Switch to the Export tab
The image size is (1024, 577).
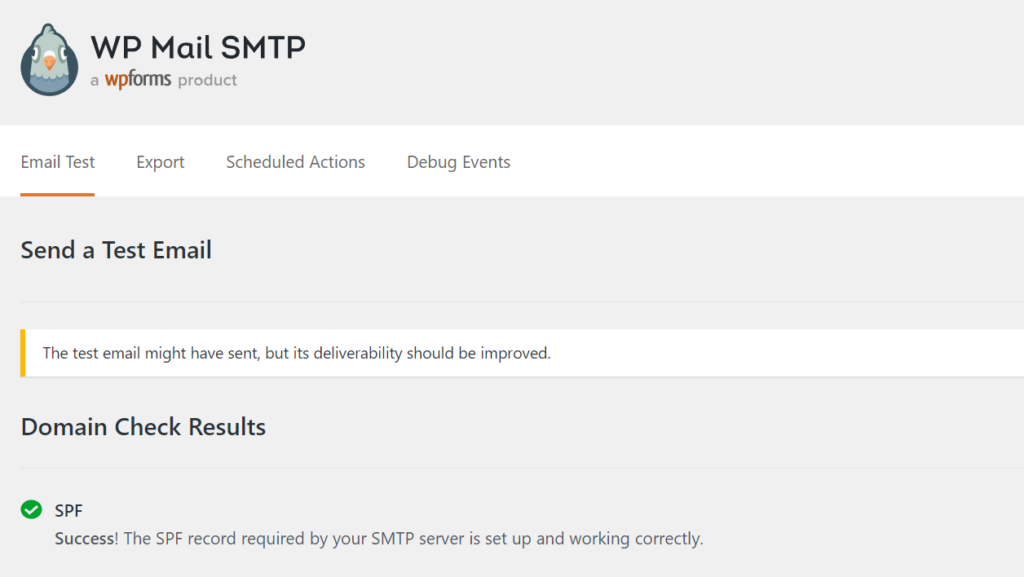(160, 161)
